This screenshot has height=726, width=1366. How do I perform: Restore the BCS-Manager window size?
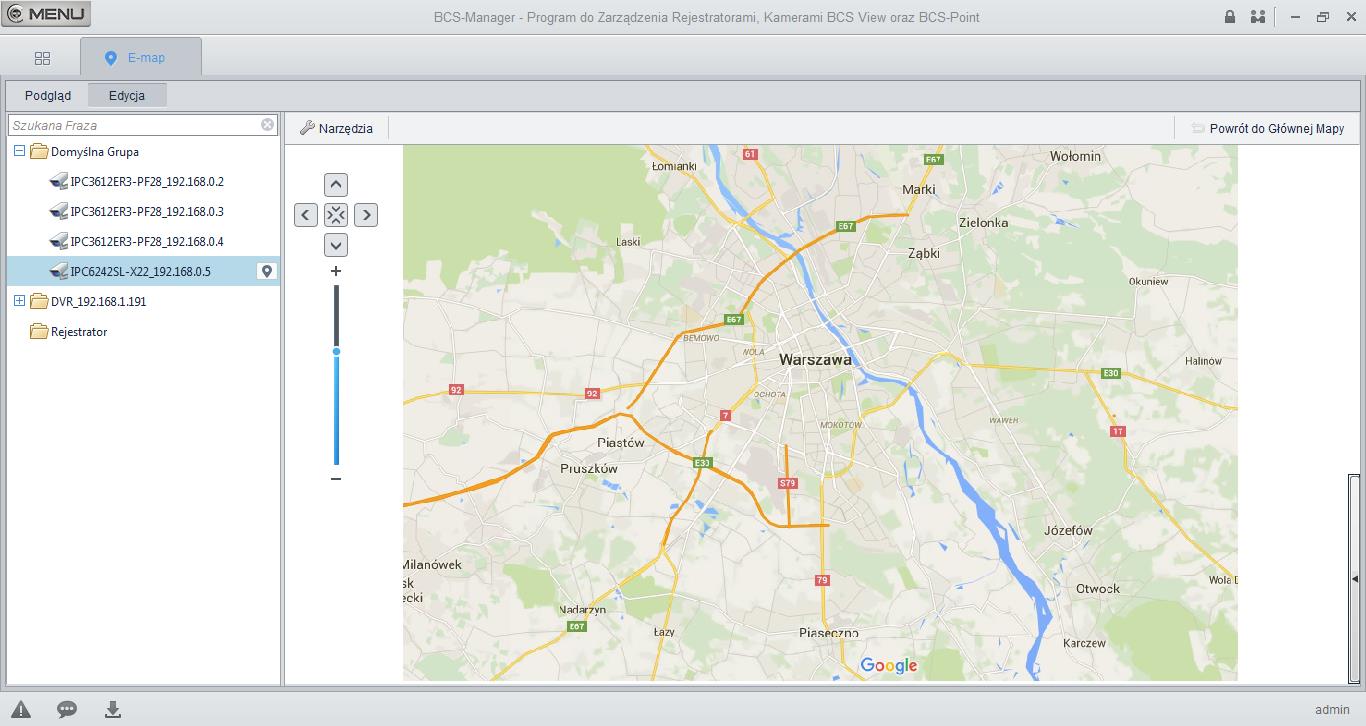(1323, 17)
